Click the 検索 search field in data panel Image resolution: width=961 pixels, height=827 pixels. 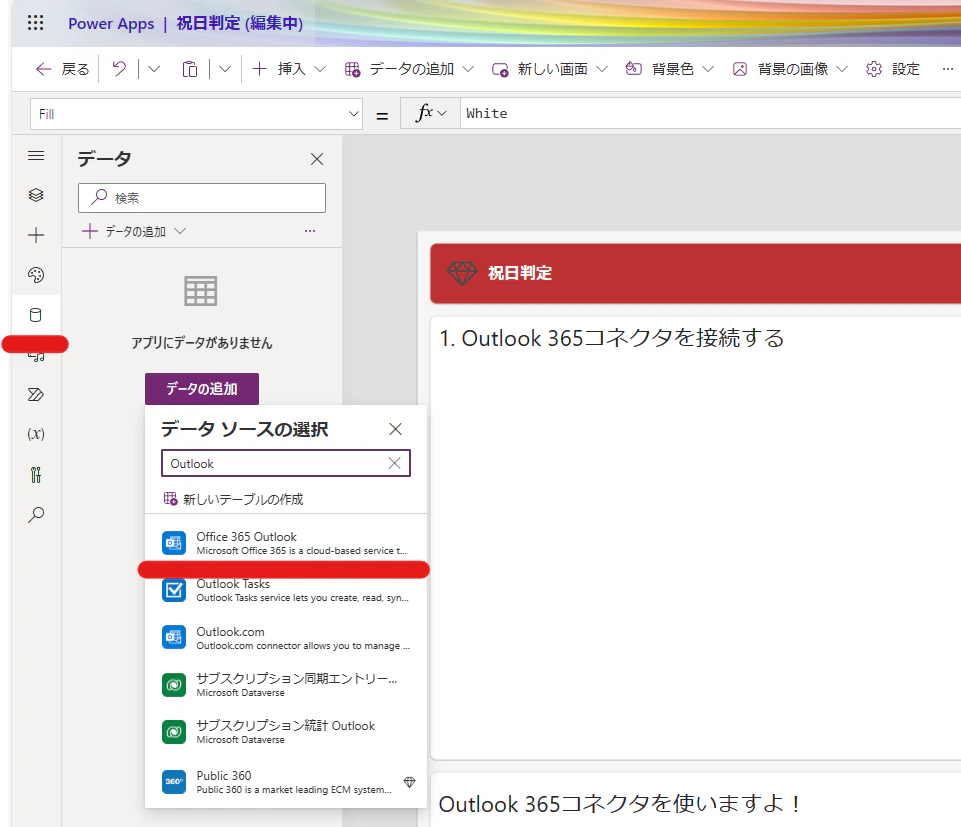pos(202,198)
